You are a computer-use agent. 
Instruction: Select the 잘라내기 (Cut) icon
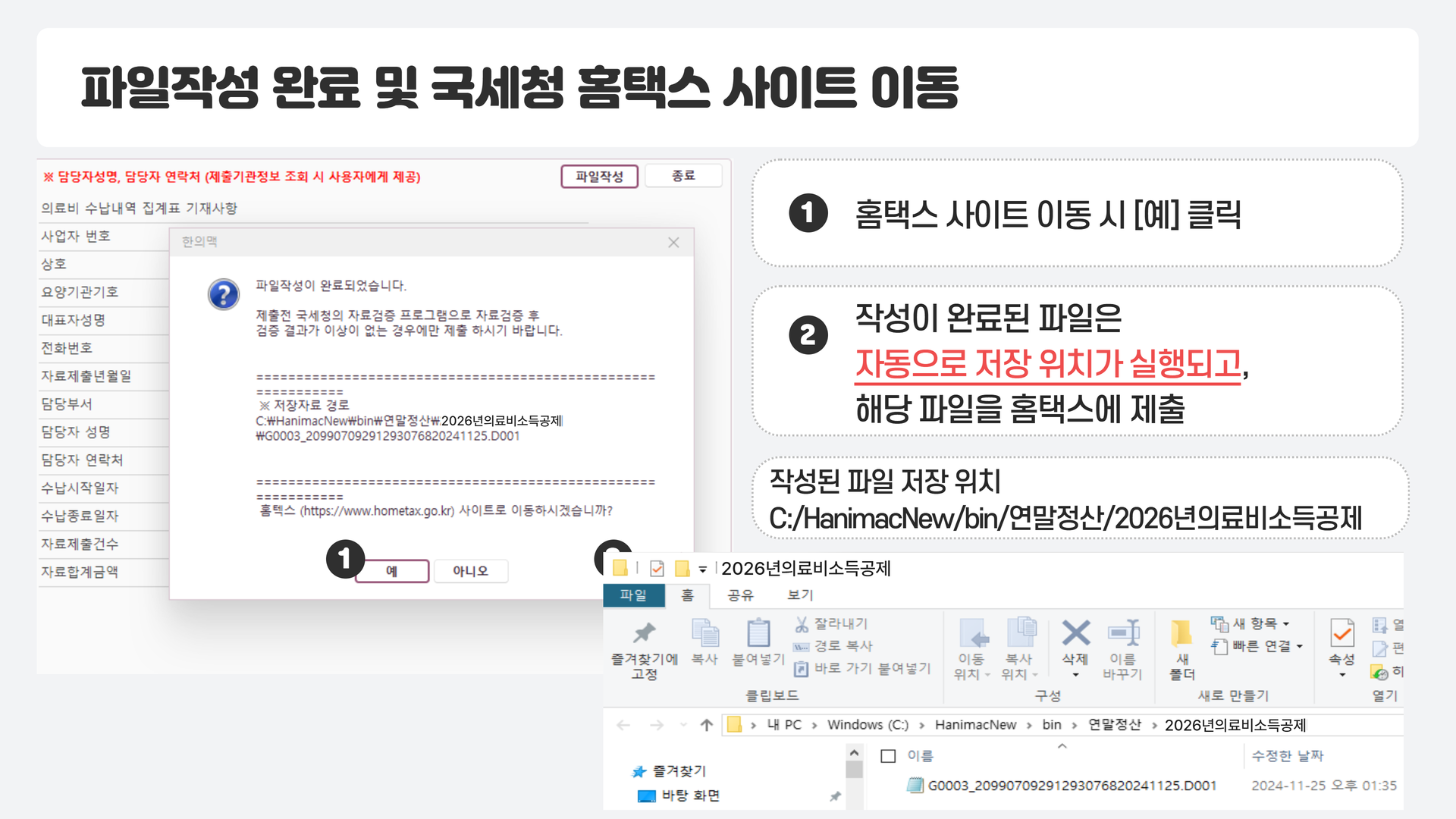[x=802, y=623]
